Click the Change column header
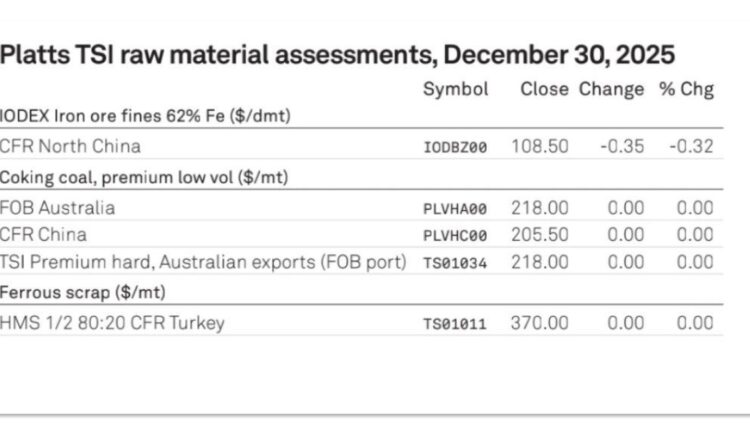 pos(611,90)
